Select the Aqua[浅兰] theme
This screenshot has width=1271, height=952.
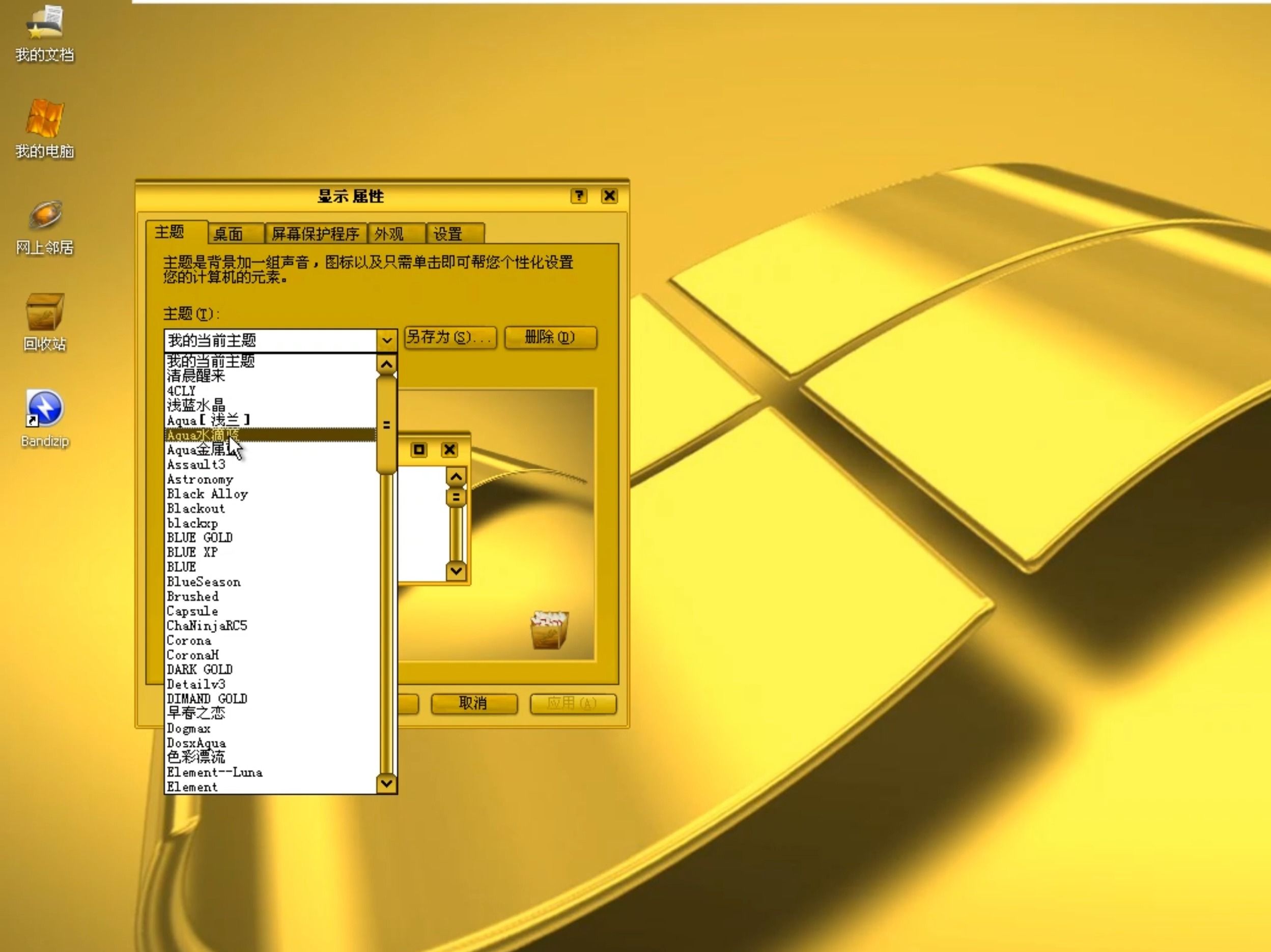(x=271, y=420)
